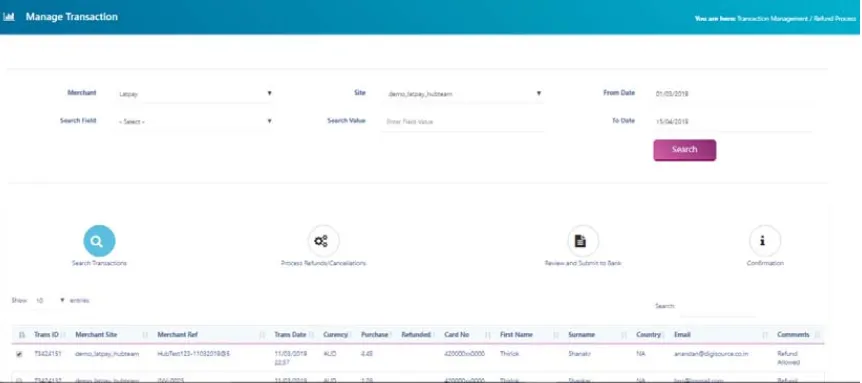The height and width of the screenshot is (383, 862).
Task: Open the Show entries count dropdown
Action: 50,301
